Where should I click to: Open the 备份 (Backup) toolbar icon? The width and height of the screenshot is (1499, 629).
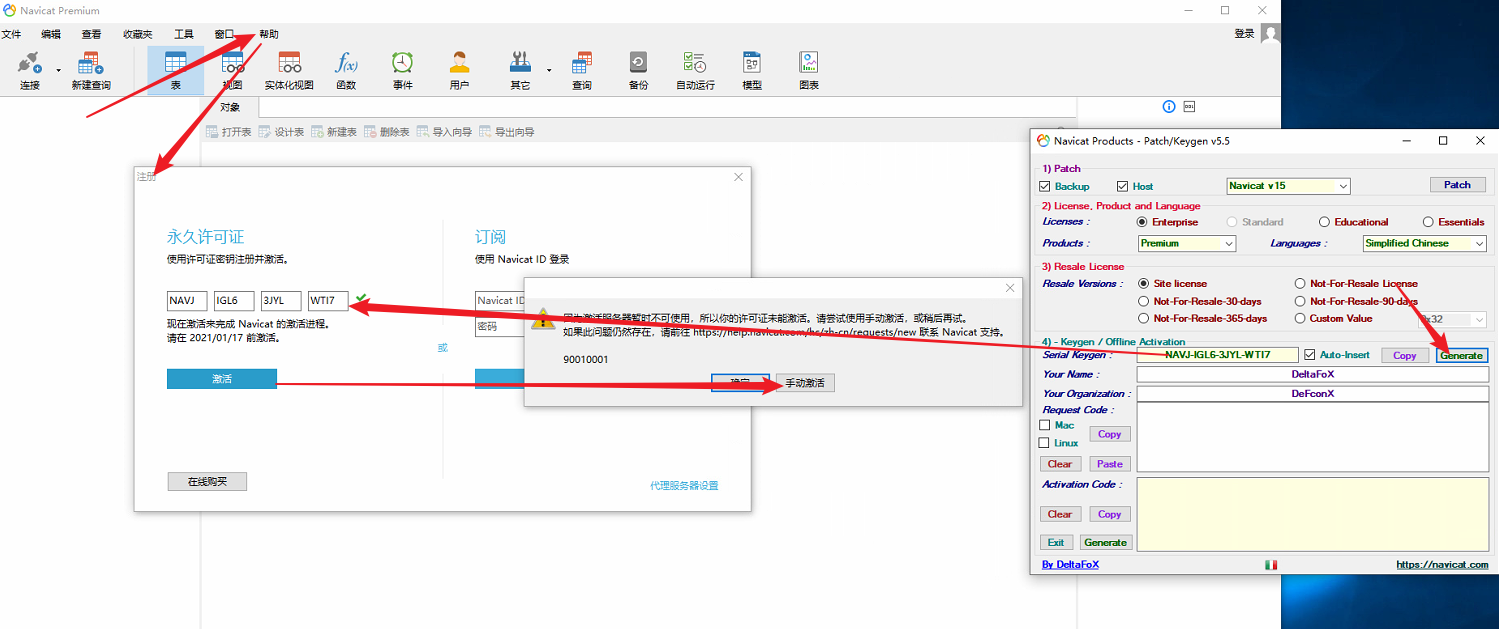pyautogui.click(x=638, y=70)
